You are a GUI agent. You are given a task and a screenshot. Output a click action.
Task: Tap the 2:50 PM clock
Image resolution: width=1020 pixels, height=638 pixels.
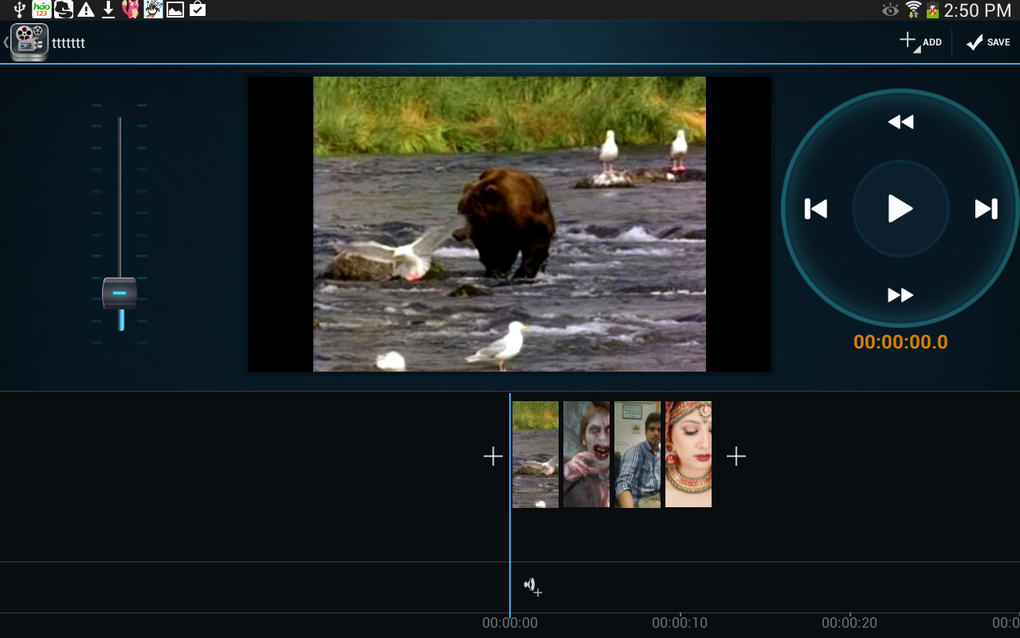point(977,10)
